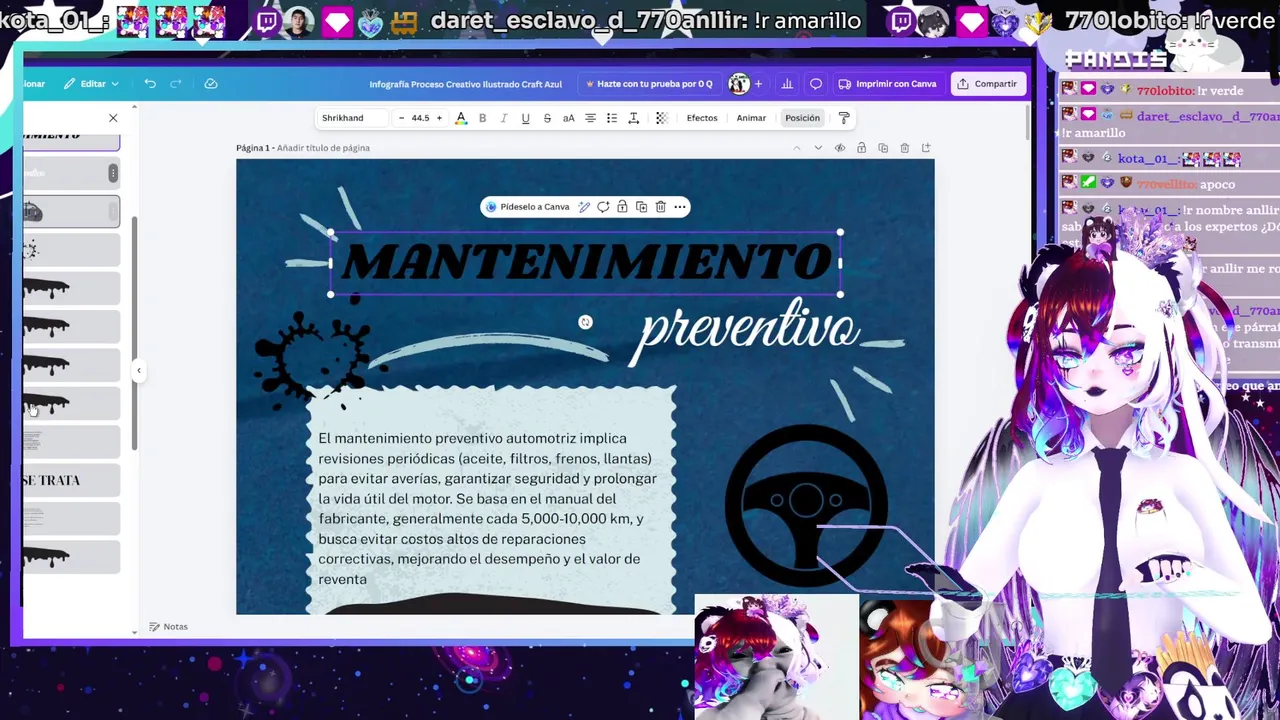
Task: Delete the selected text element
Action: [660, 207]
